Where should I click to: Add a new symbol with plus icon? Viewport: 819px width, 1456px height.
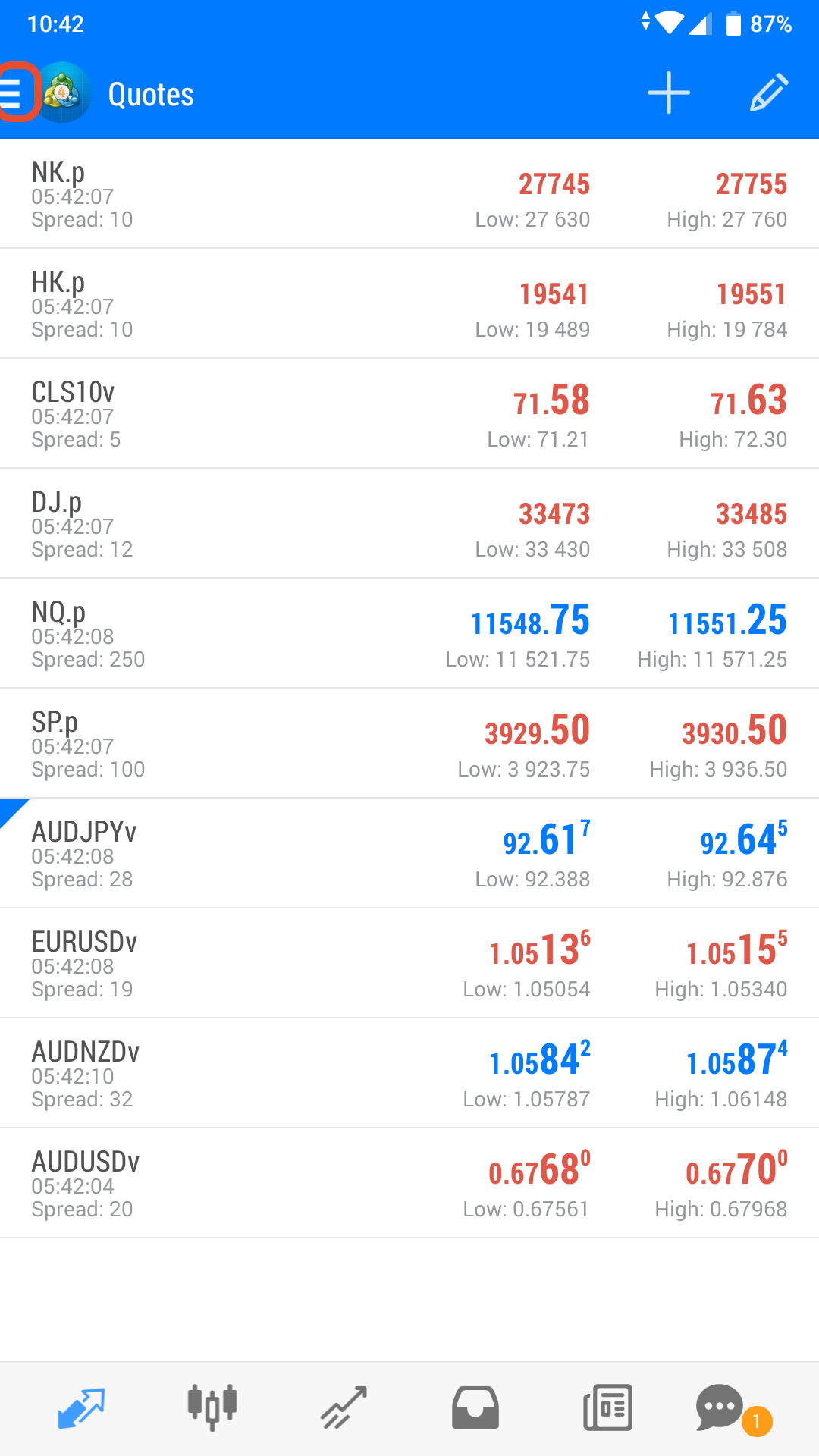coord(669,93)
